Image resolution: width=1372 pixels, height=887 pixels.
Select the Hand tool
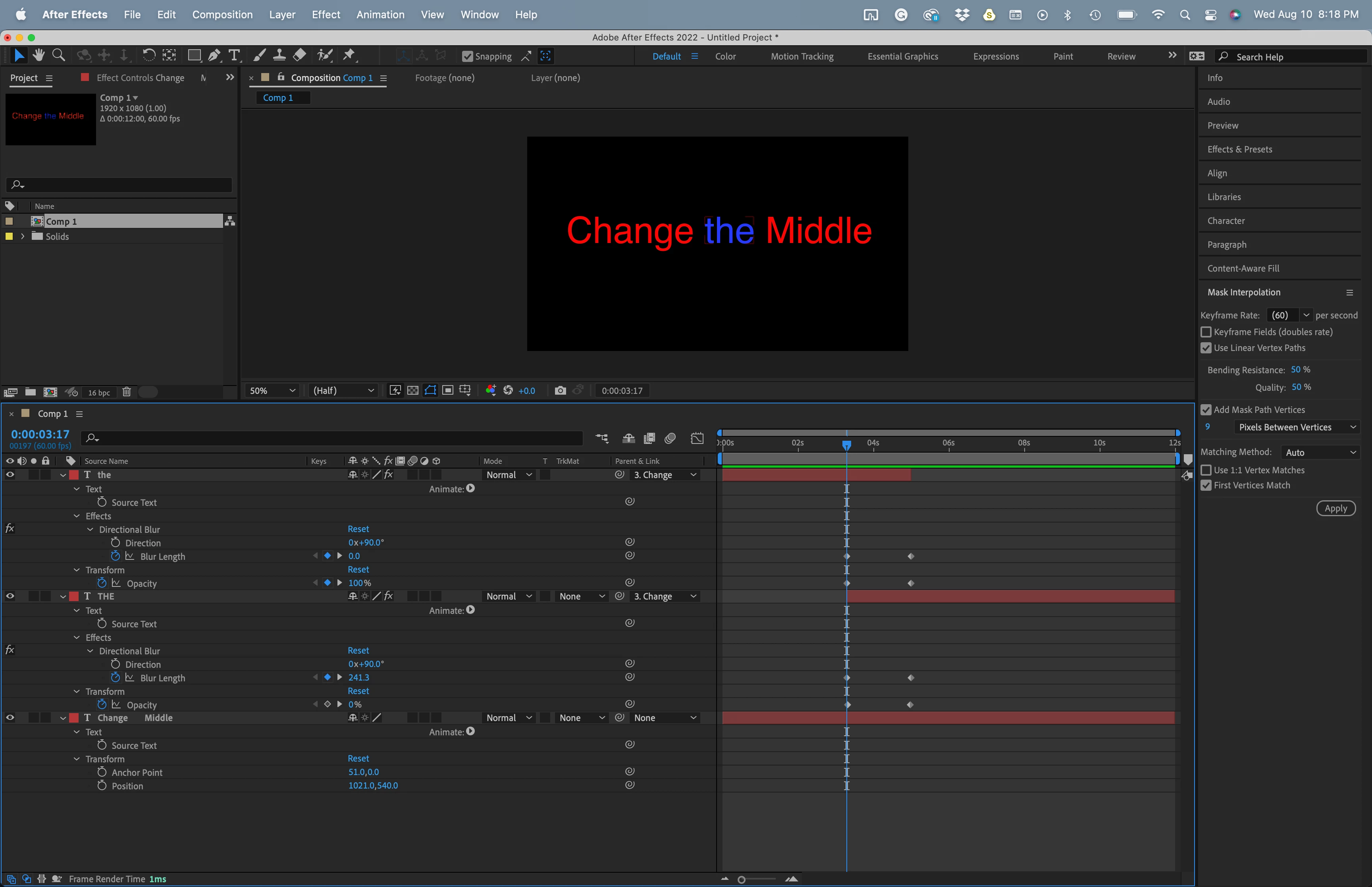(39, 55)
